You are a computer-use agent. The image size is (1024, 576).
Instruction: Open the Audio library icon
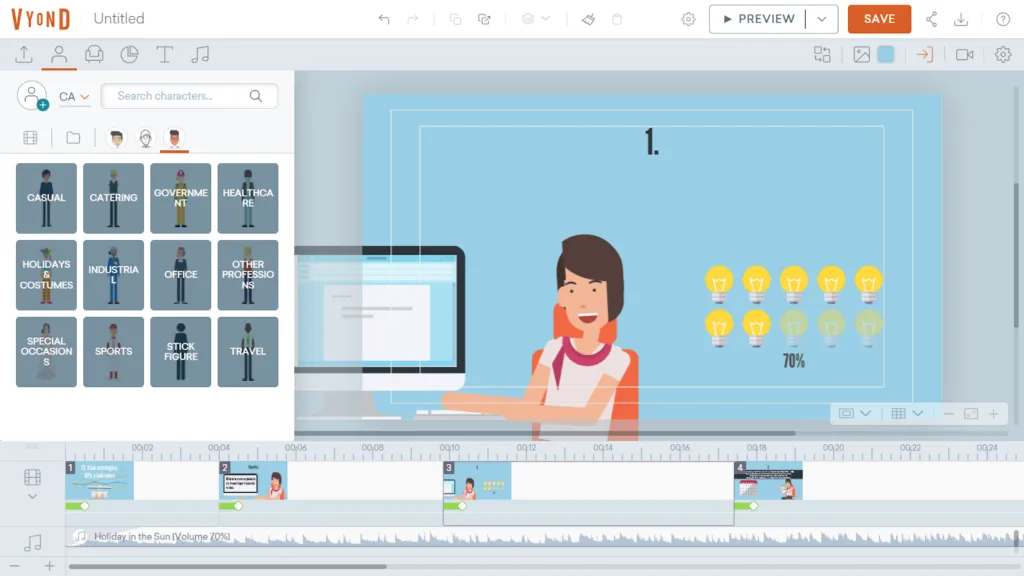click(200, 54)
